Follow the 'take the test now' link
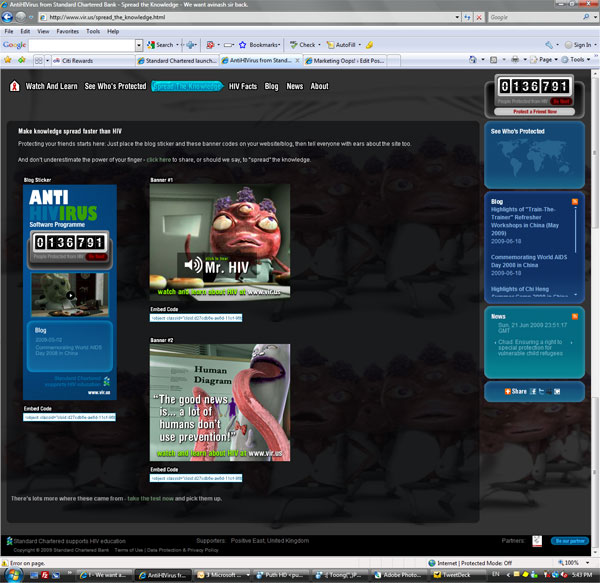Screen dimensions: 600x583 coord(150,498)
